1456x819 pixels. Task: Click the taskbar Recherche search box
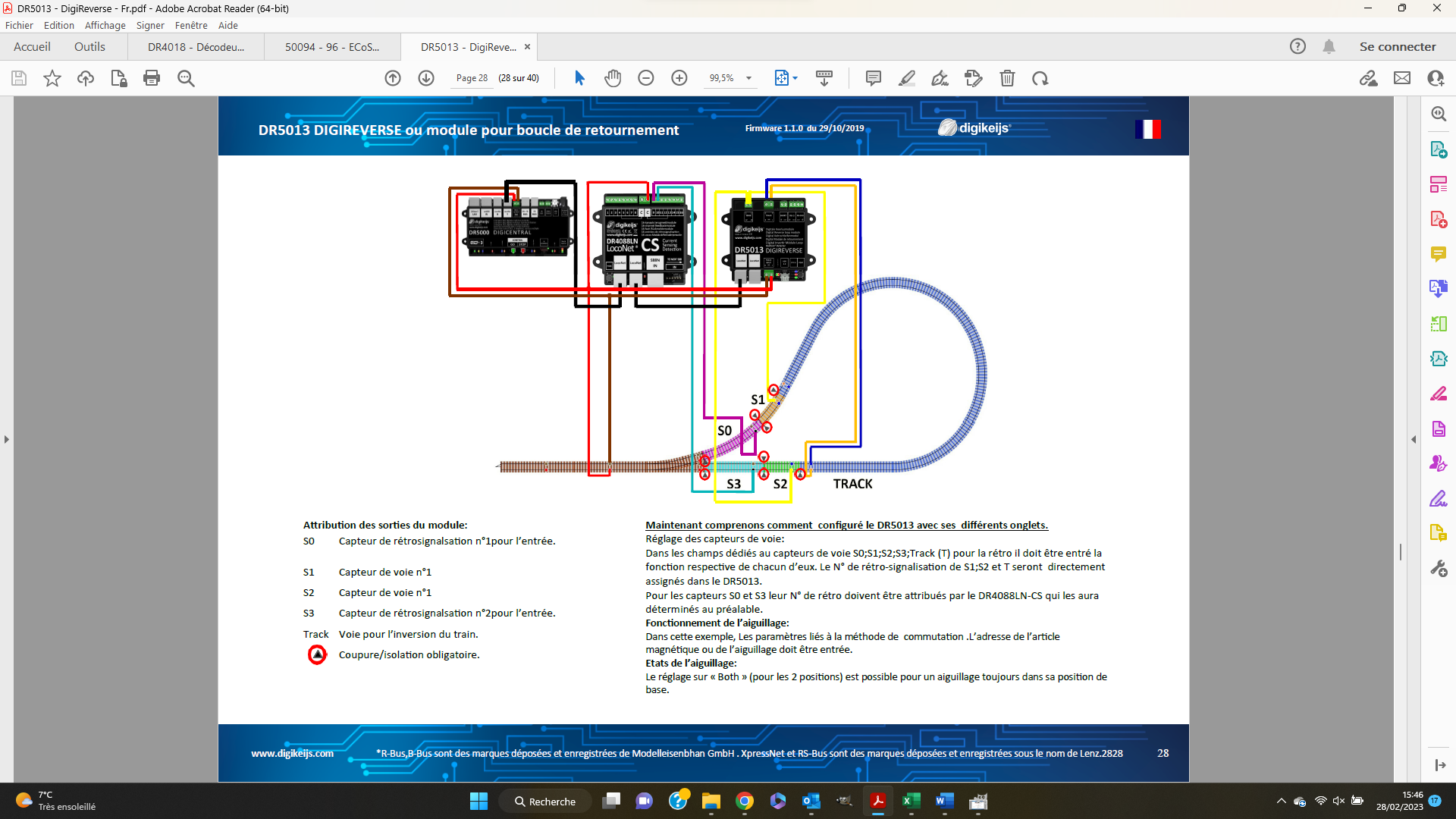click(545, 802)
